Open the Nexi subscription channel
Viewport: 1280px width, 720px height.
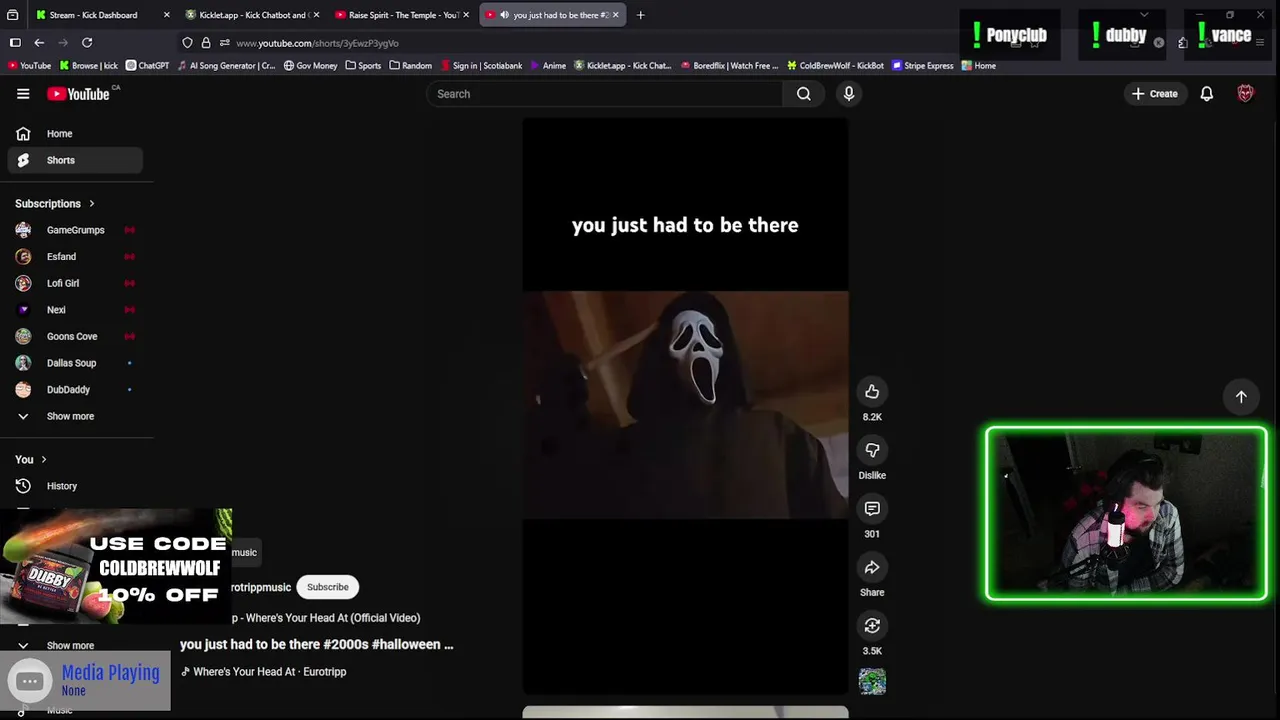tap(75, 310)
